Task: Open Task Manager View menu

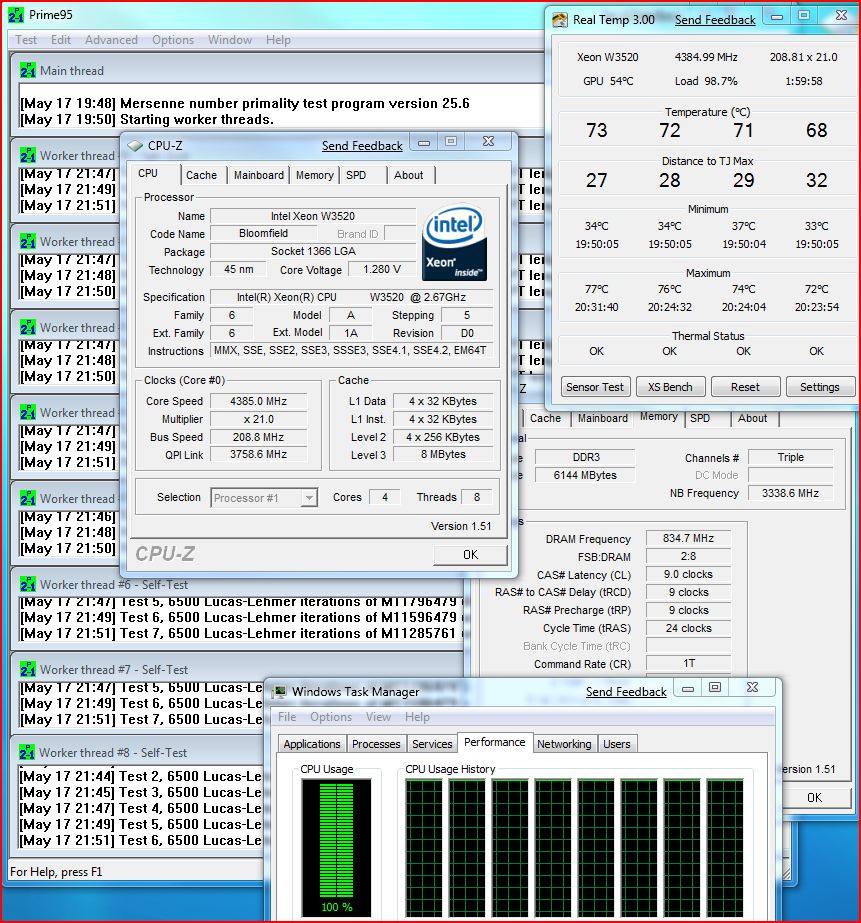Action: pyautogui.click(x=378, y=717)
